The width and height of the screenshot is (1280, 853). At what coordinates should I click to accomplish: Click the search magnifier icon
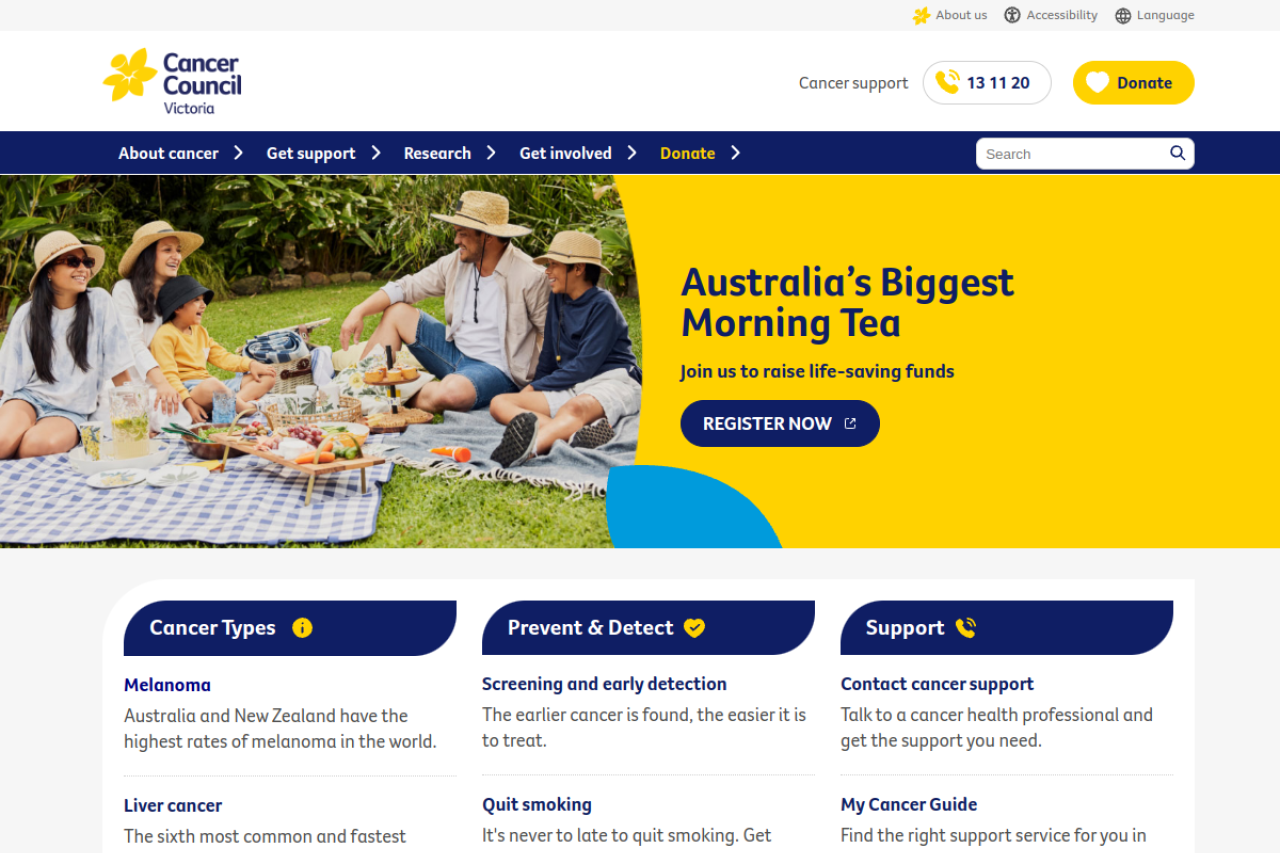[x=1178, y=153]
